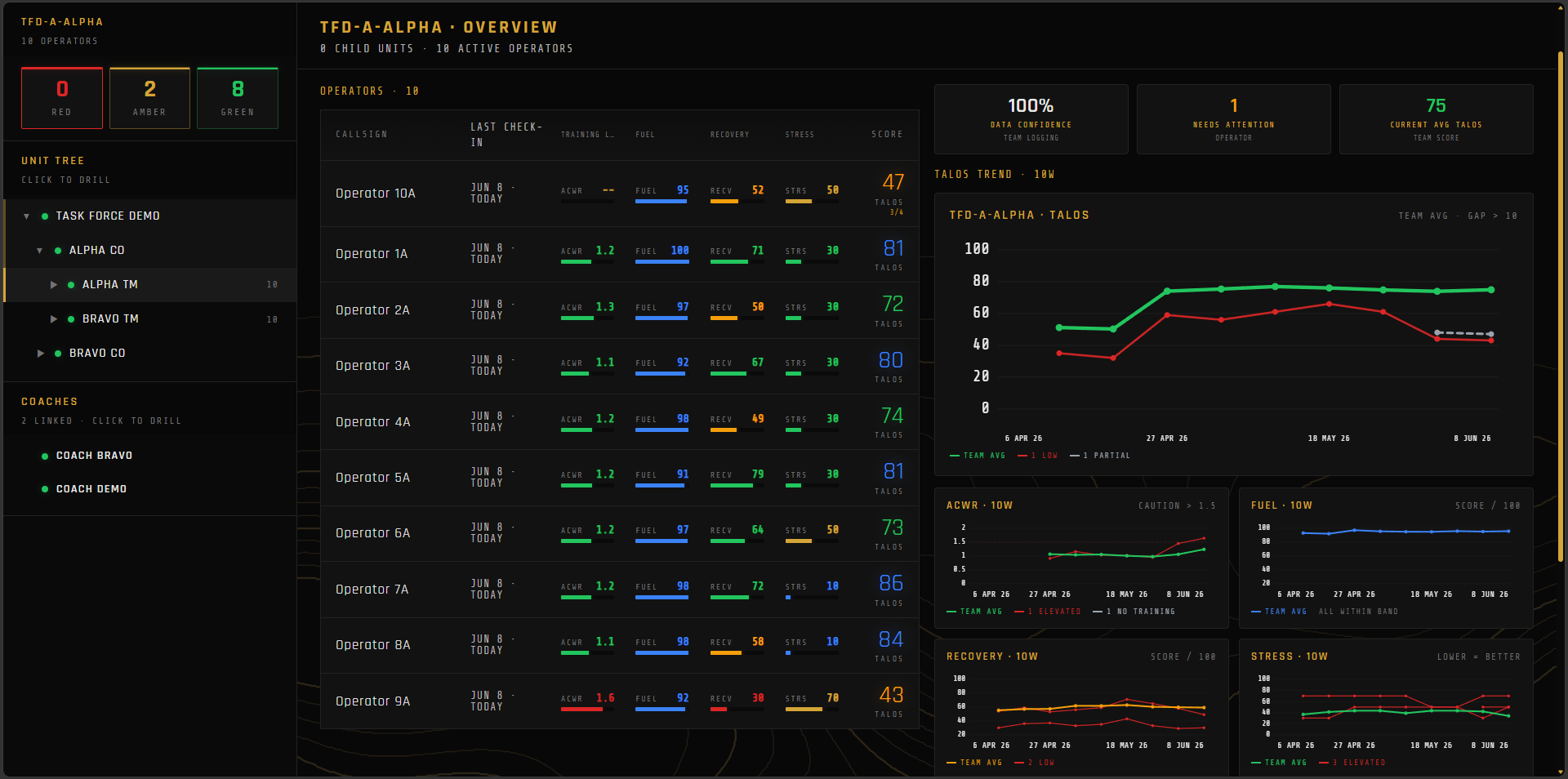Toggle 1 Low series in TALOS legend
This screenshot has width=1568, height=779.
[x=1037, y=456]
